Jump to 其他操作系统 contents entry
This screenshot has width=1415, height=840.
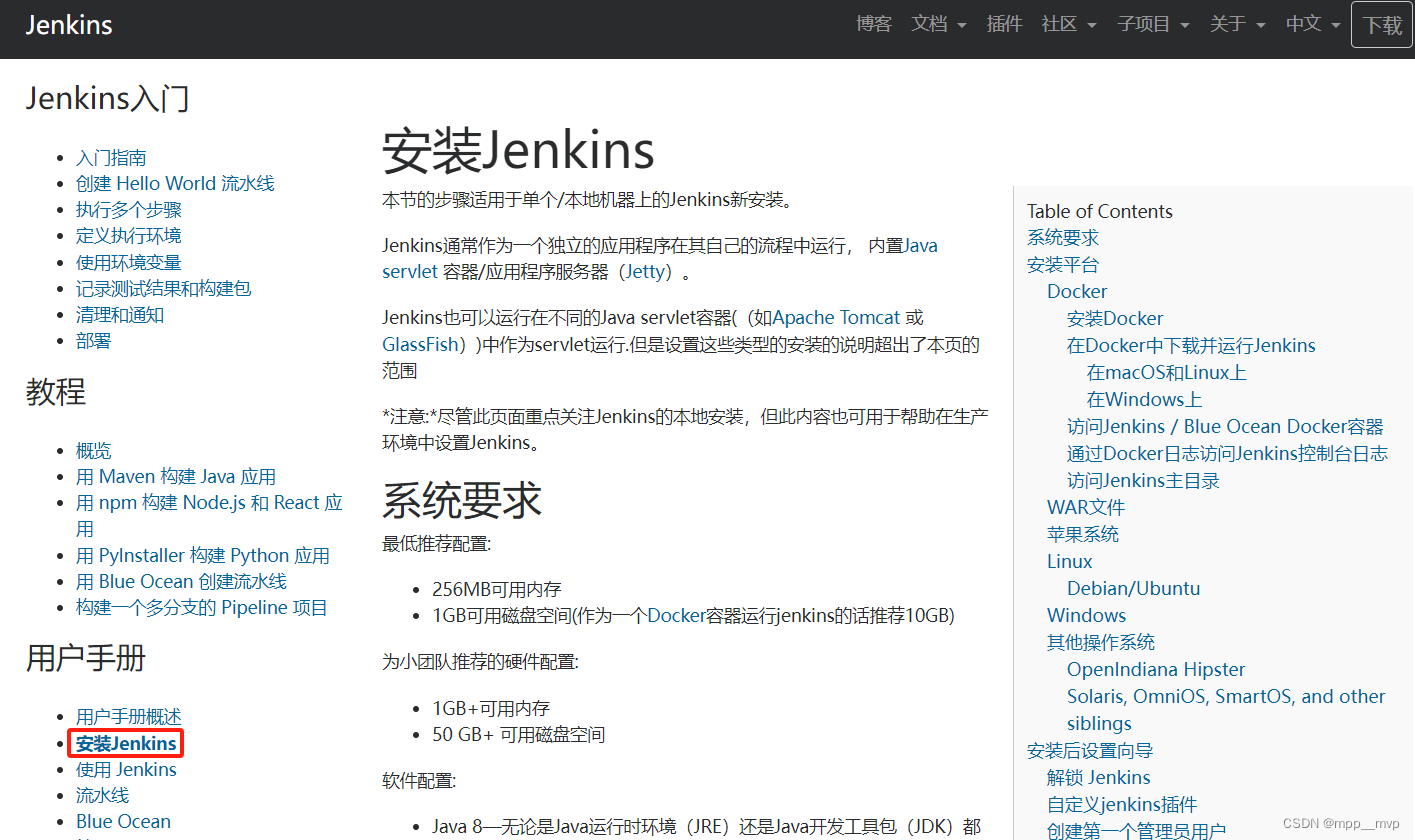click(x=1101, y=642)
